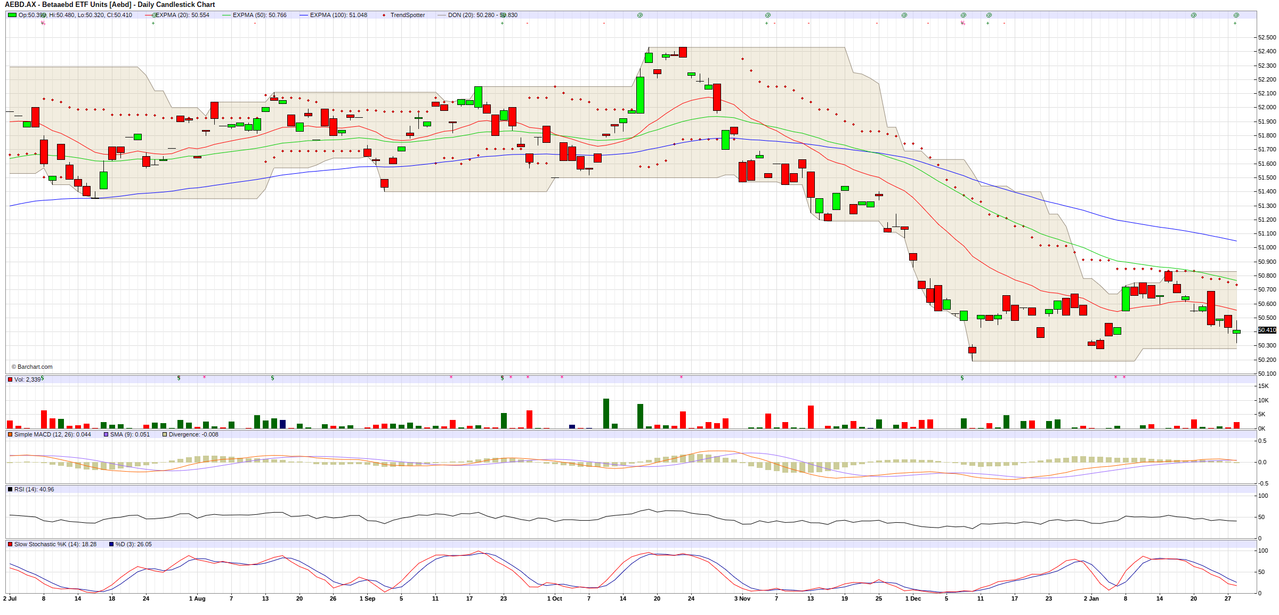1279x615 pixels.
Task: Click the 1 Aug date label
Action: click(x=197, y=598)
